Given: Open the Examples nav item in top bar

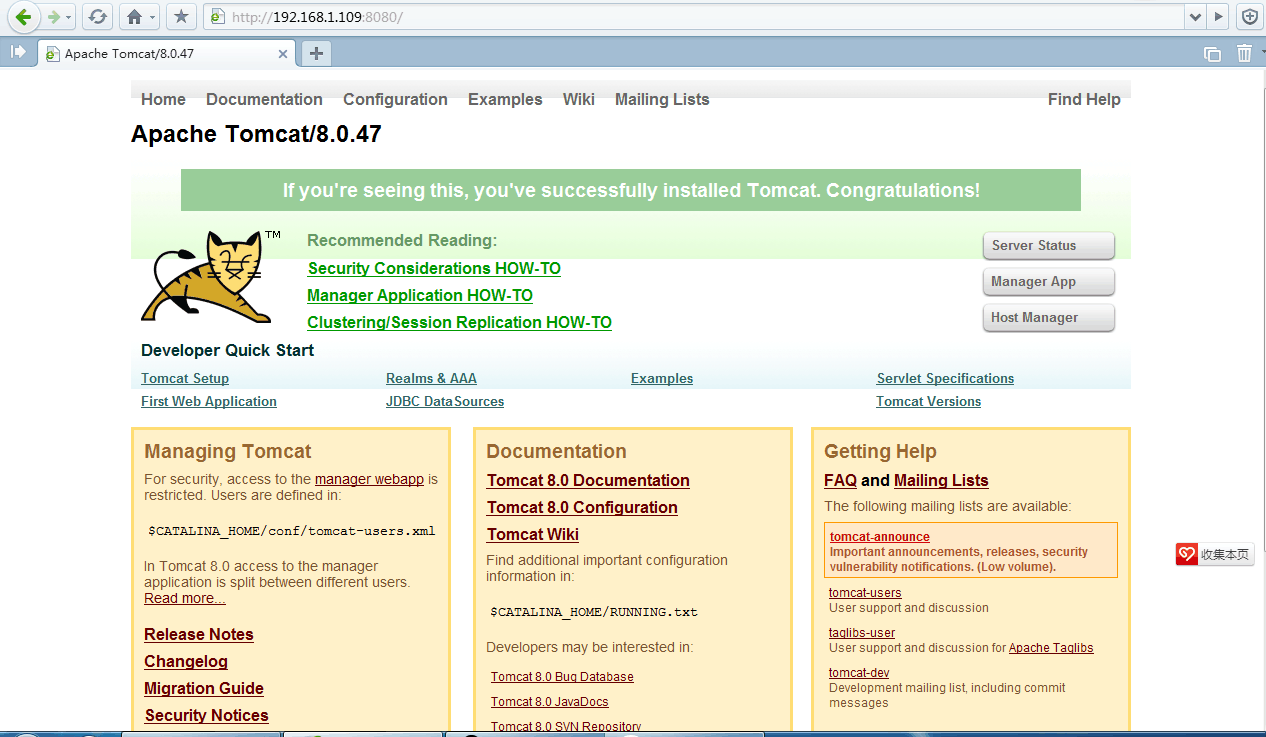Looking at the screenshot, I should click(505, 99).
